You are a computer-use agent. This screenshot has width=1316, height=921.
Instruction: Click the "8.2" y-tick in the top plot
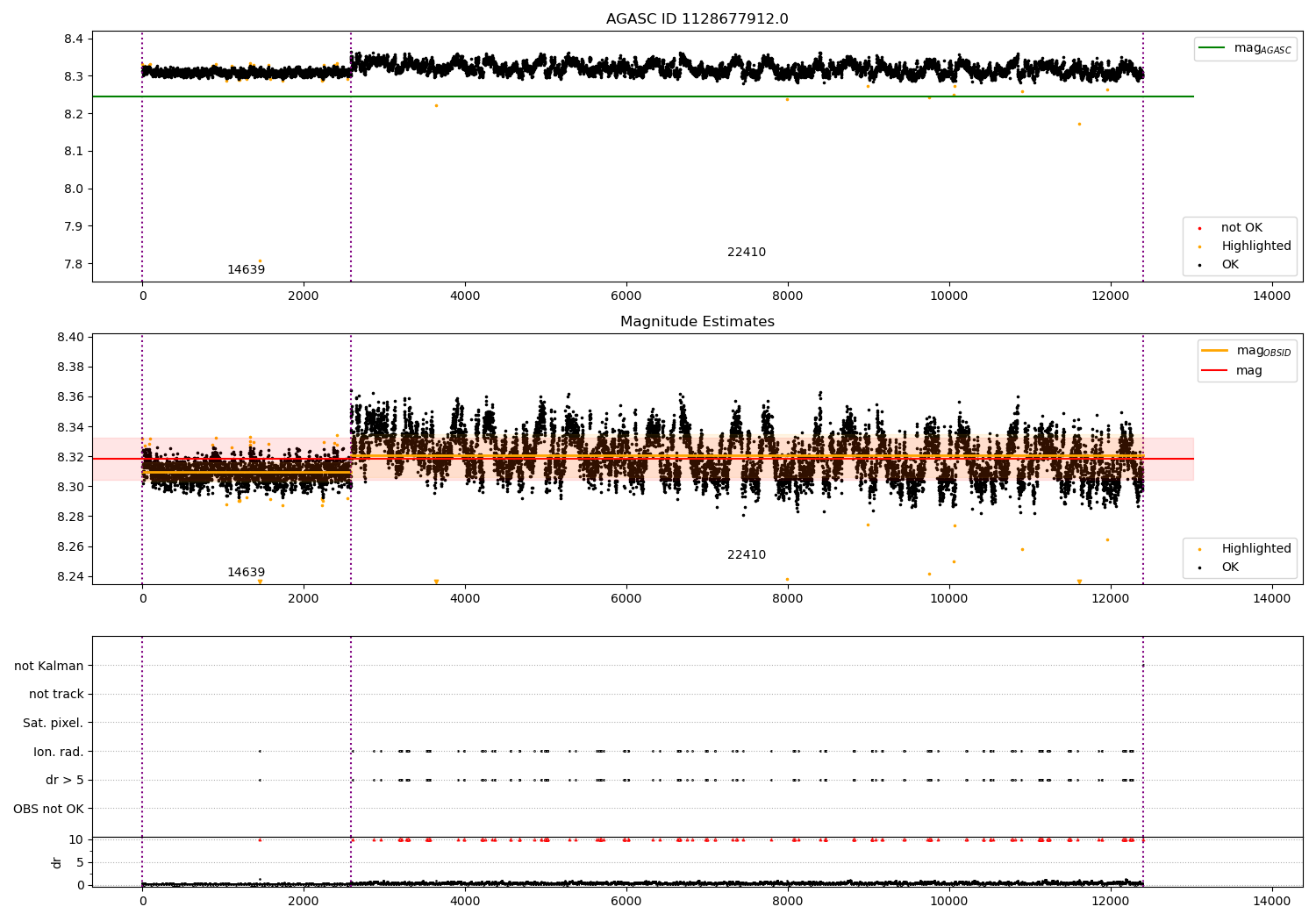[74, 114]
